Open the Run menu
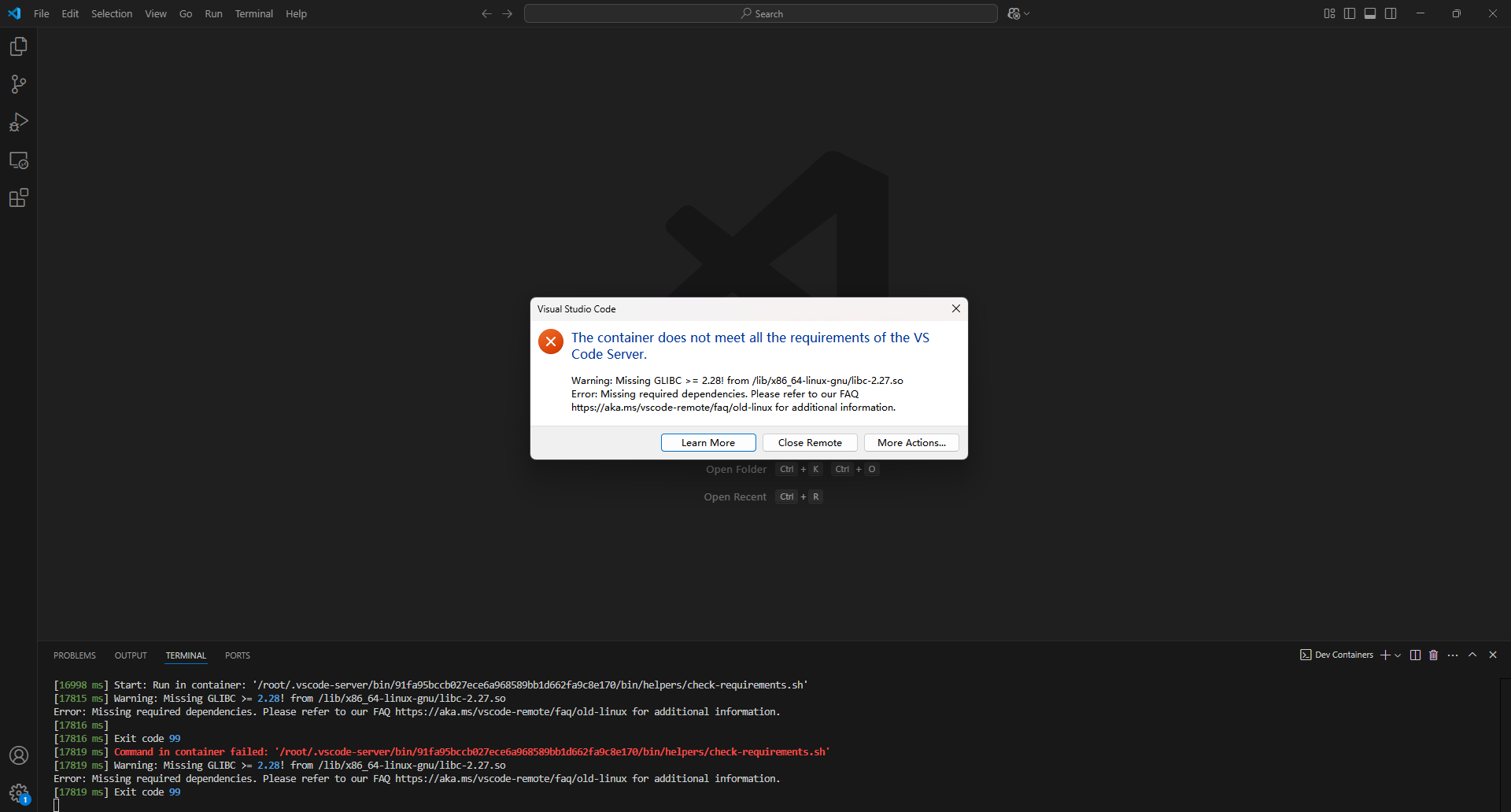The image size is (1511, 812). (x=213, y=13)
